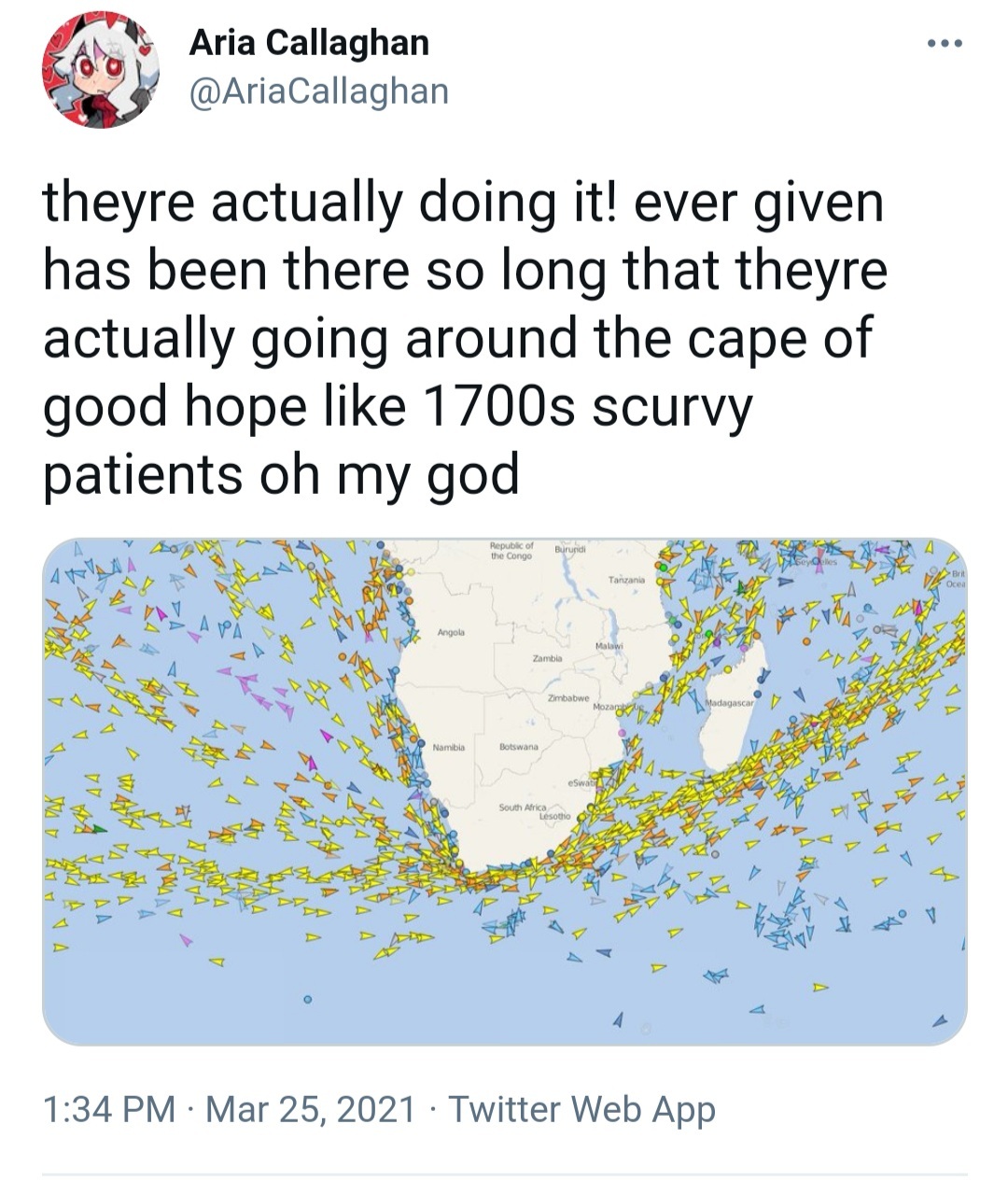Click the Botswana country label
This screenshot has width=1008, height=1180.
coord(519,747)
